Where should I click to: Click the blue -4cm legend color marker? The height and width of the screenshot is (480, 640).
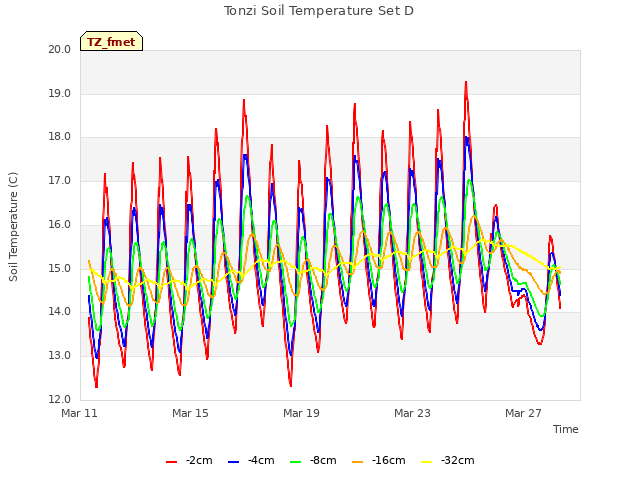pyautogui.click(x=233, y=462)
